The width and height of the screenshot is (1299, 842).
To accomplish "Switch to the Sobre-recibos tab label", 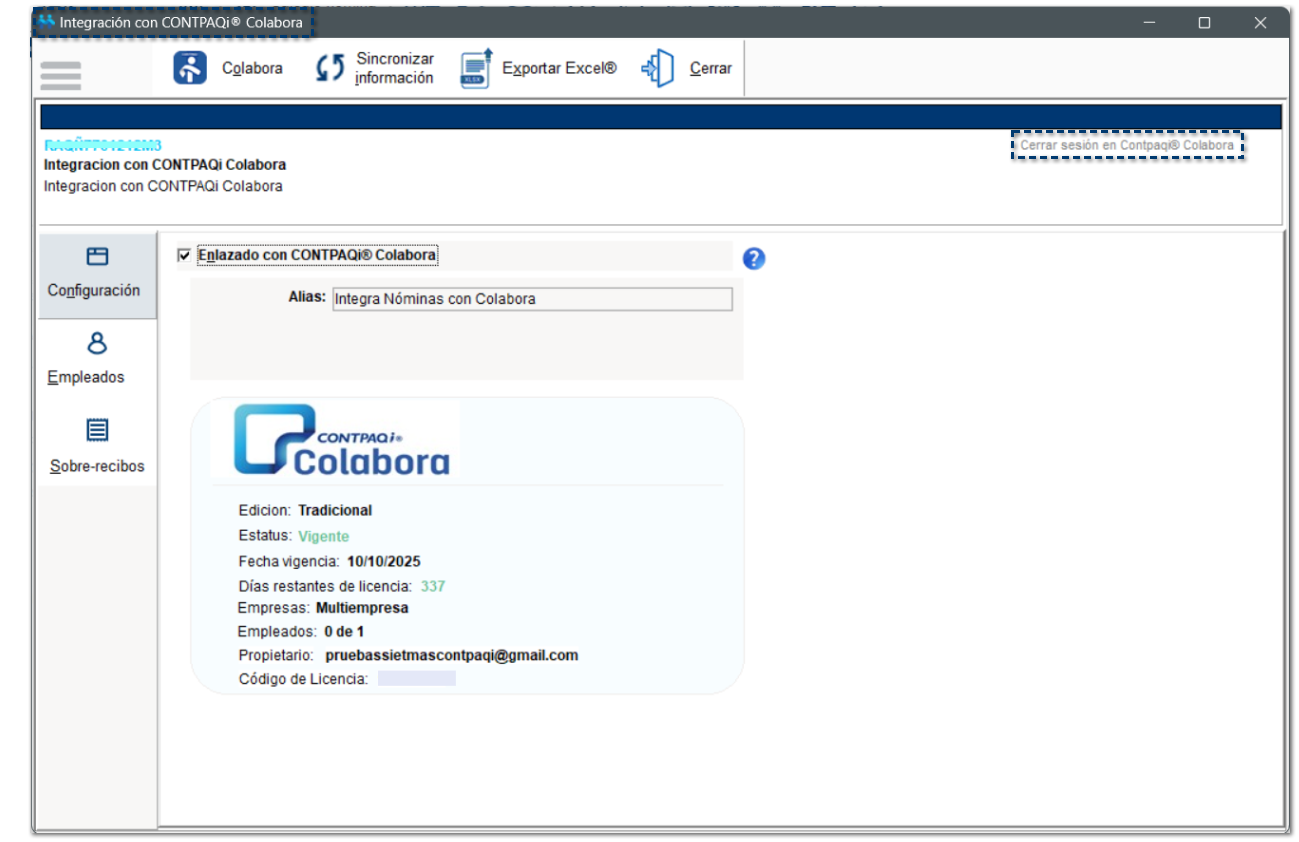I will point(97,466).
